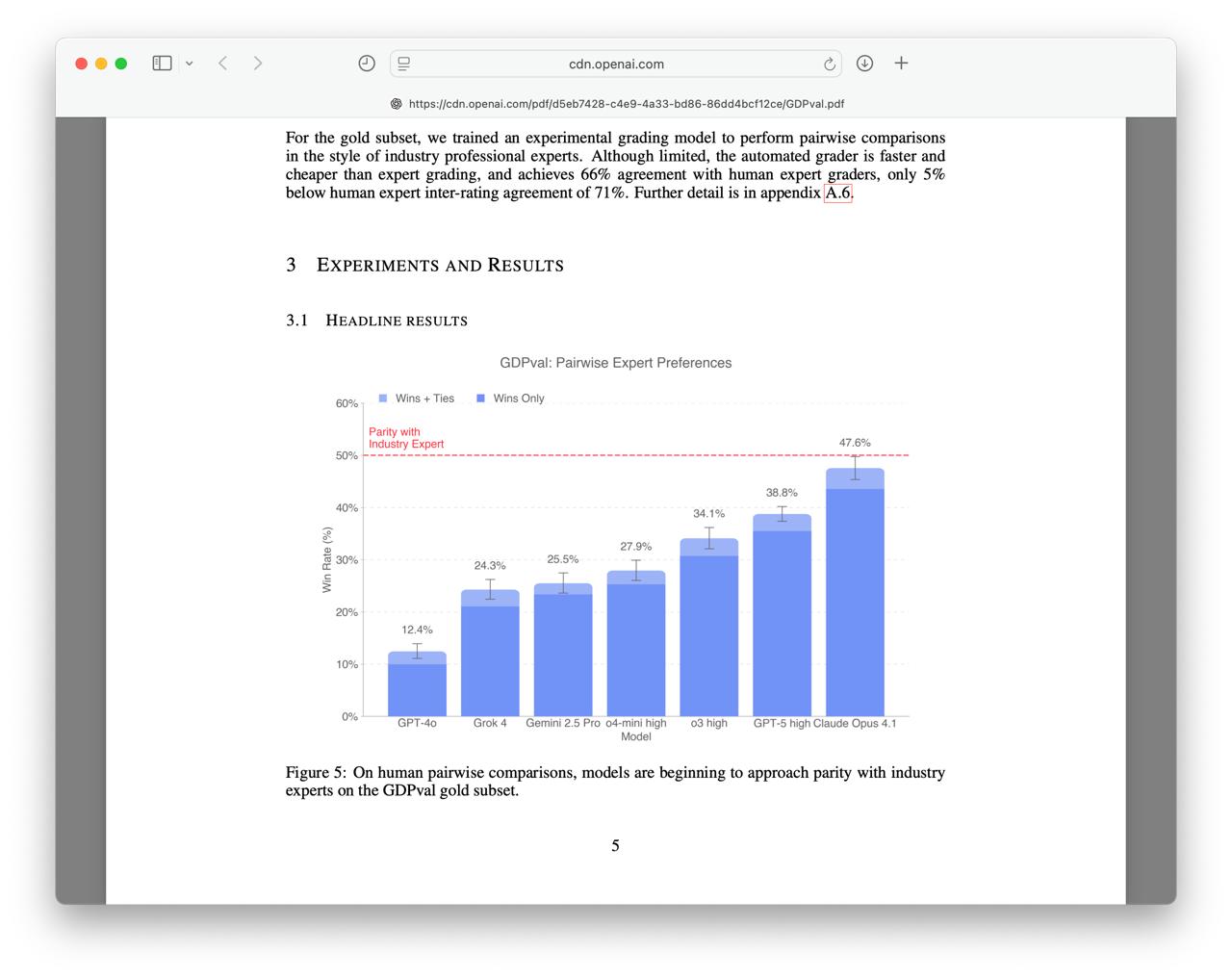Open the sidebar options dropdown chevron
1232x978 pixels.
(x=190, y=64)
